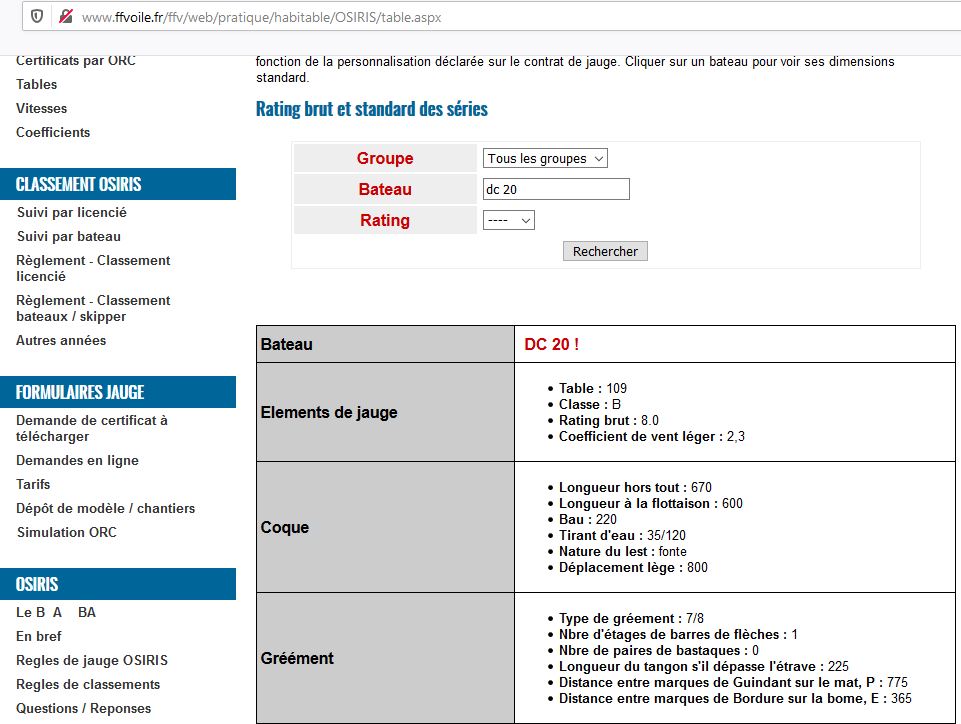The image size is (961, 724).
Task: Select Suivi par licencié
Action: click(x=72, y=213)
